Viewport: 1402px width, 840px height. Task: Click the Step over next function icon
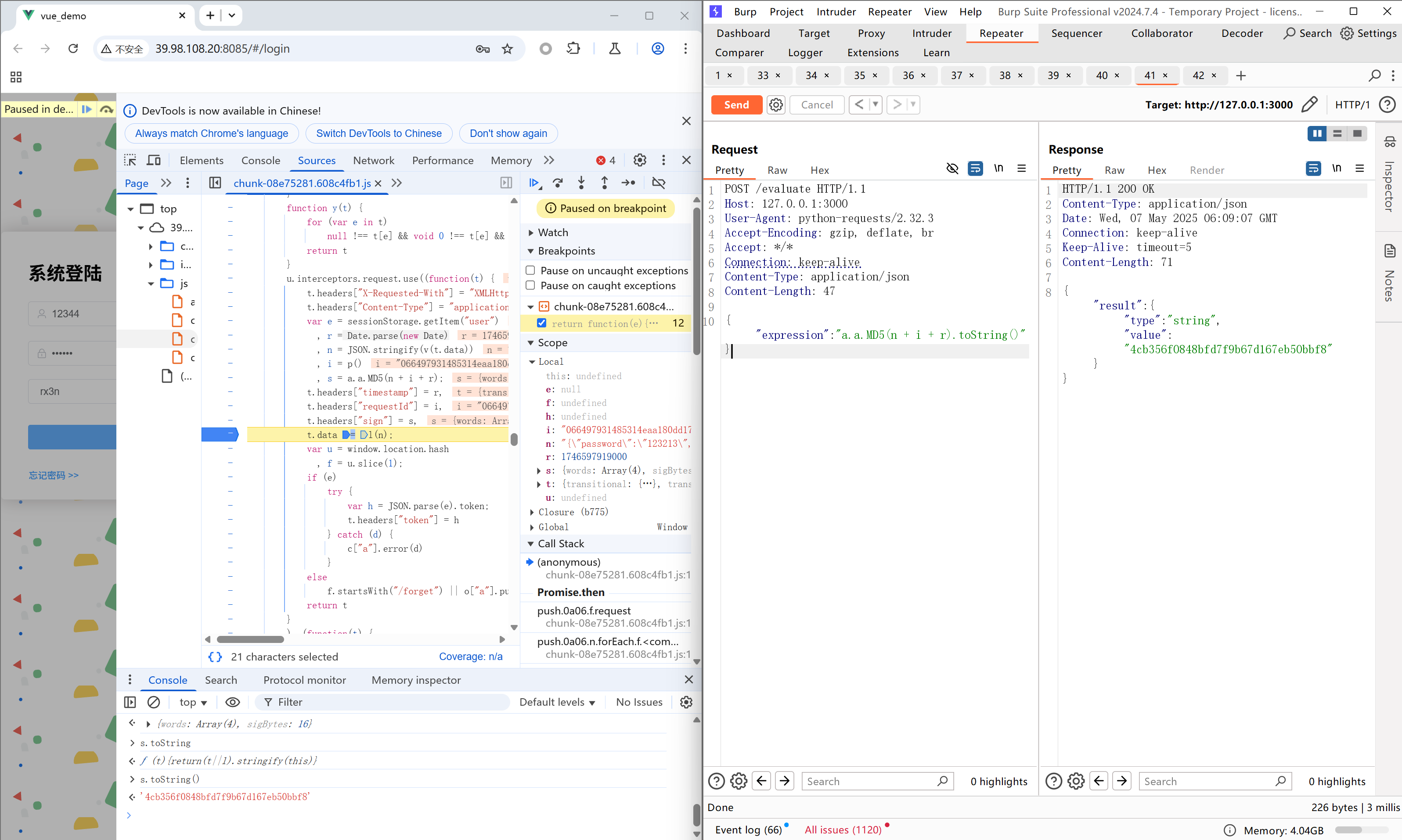click(558, 183)
